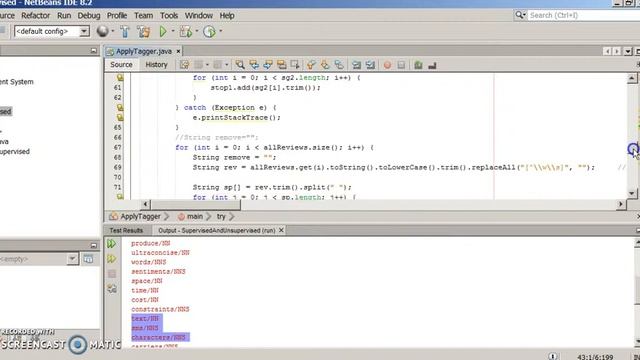Open the Debug Project dropdown arrow
Screen dimensions: 640x360
coord(197,31)
